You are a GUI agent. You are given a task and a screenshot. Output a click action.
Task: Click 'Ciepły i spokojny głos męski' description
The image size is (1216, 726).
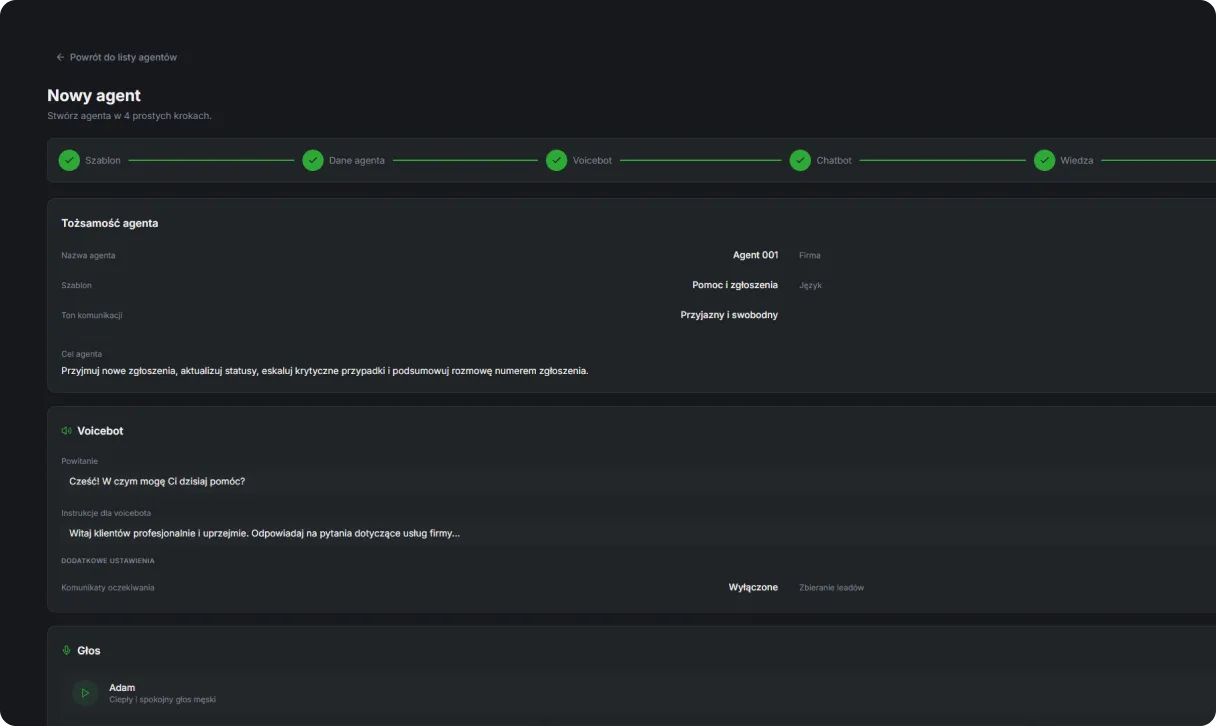163,700
